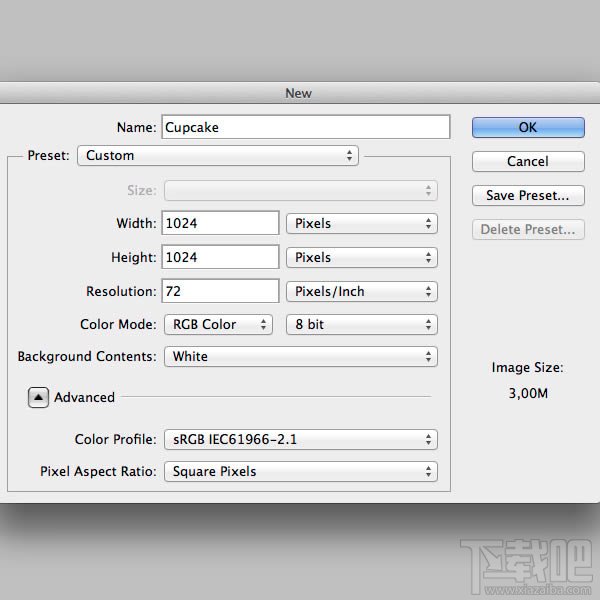Viewport: 600px width, 600px height.
Task: Open the Pixels/Inch resolution units dropdown
Action: 362,292
